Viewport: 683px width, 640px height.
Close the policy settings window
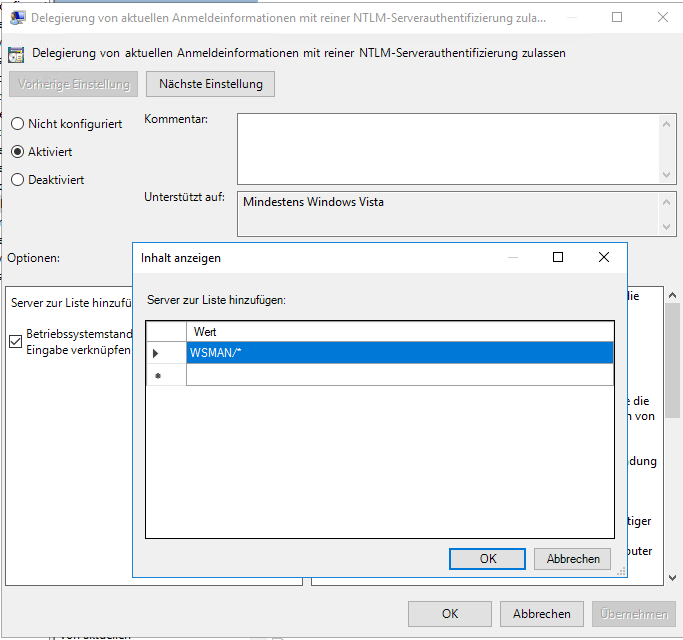pyautogui.click(x=663, y=17)
